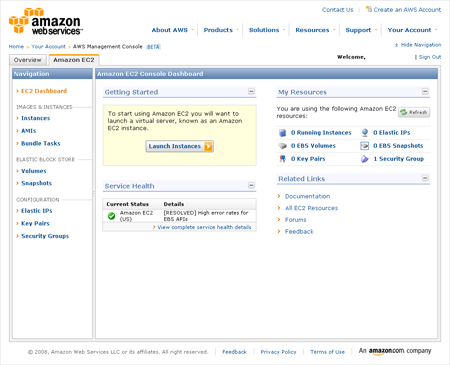Open the 0 EBS Volumes link

pos(313,146)
